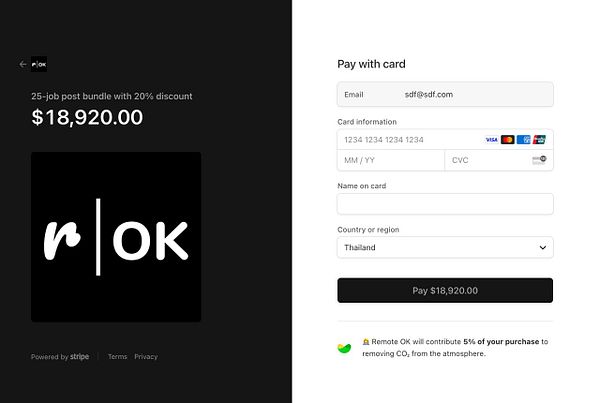Click the back arrow icon
600x403 pixels.
pyautogui.click(x=22, y=64)
